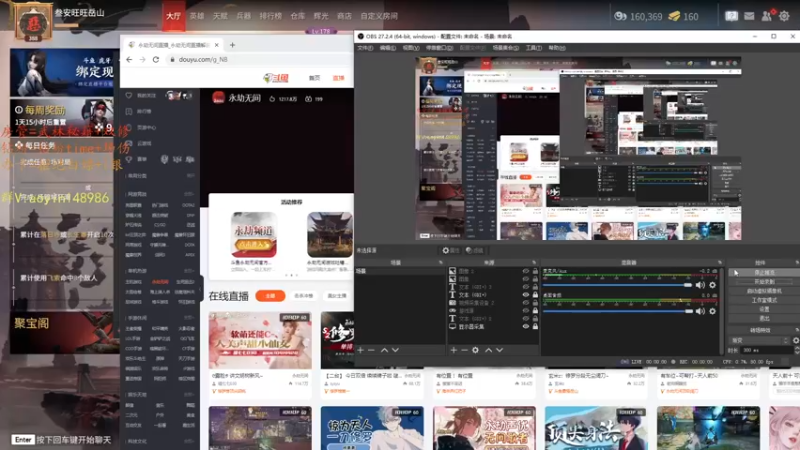Screen dimensions: 800x450
Task: Click the douyu.com address bar
Action: (258, 60)
